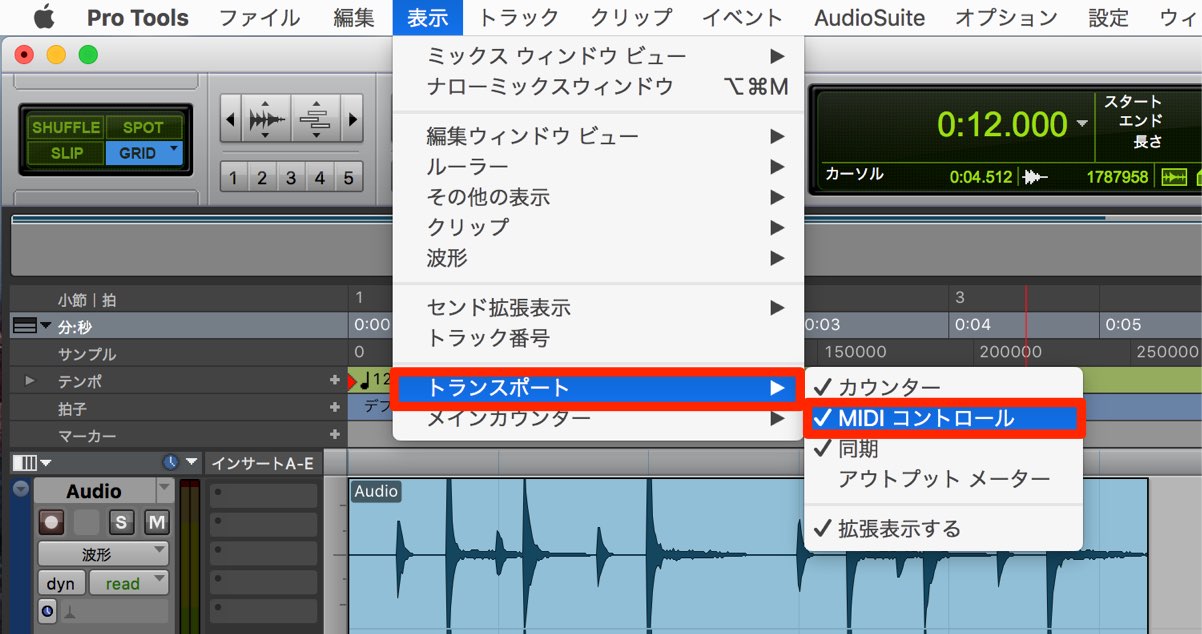Viewport: 1202px width, 634px height.
Task: Open the read automation mode selector
Action: (129, 584)
